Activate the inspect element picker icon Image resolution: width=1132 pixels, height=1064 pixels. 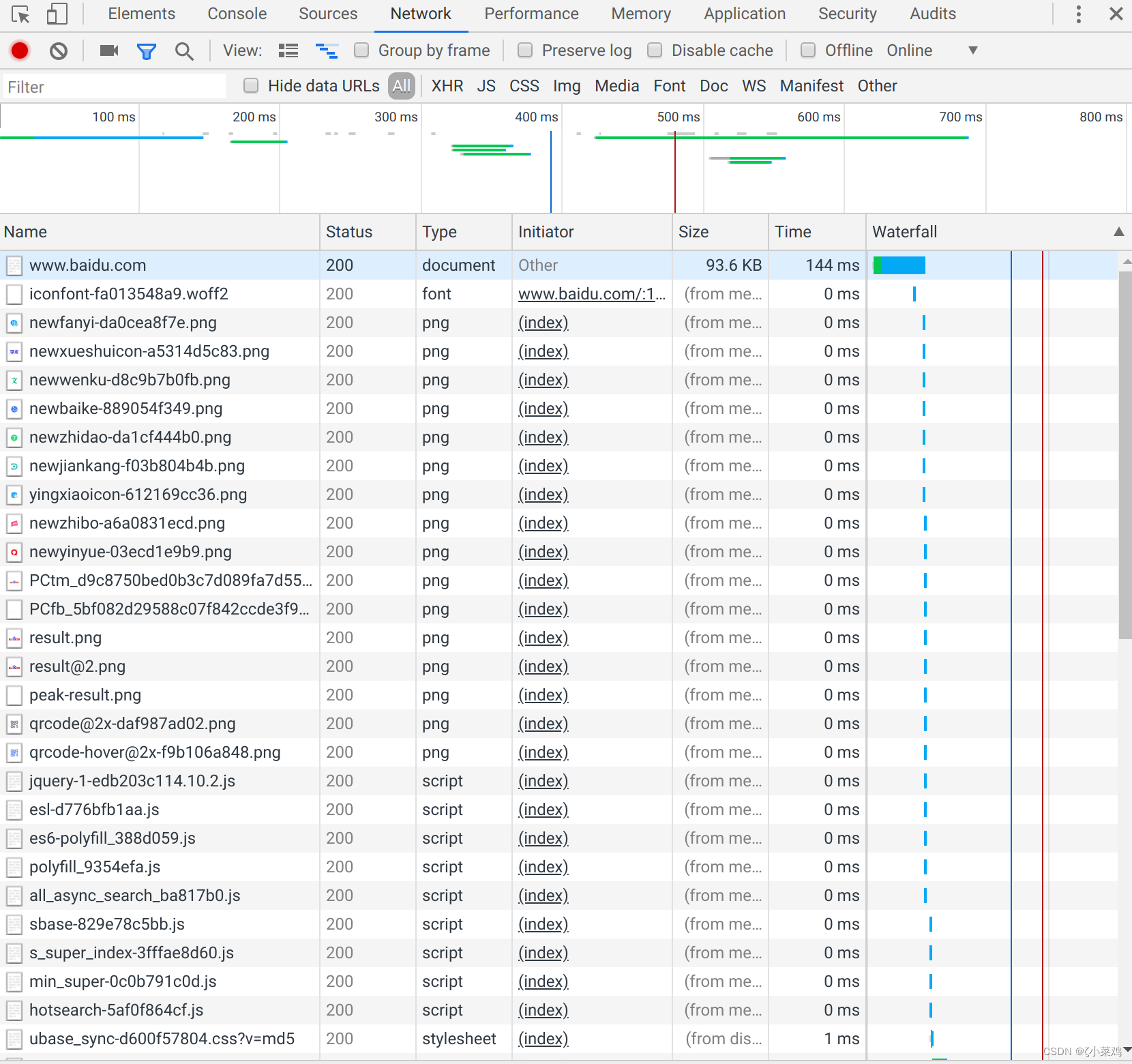coord(20,14)
